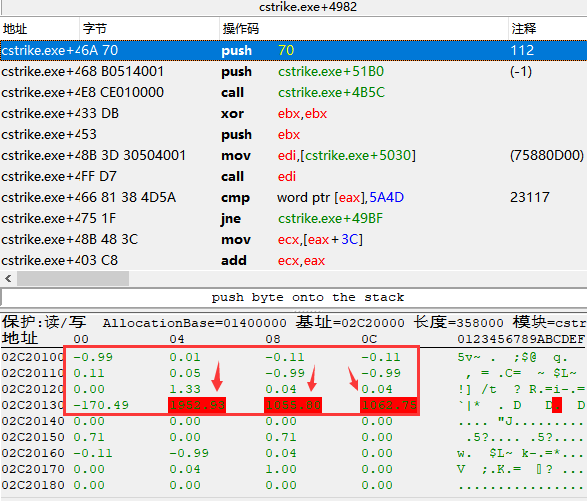The image size is (587, 501).
Task: Select the mov edi,[cstrike.exe+5030] row
Action: [x=294, y=155]
